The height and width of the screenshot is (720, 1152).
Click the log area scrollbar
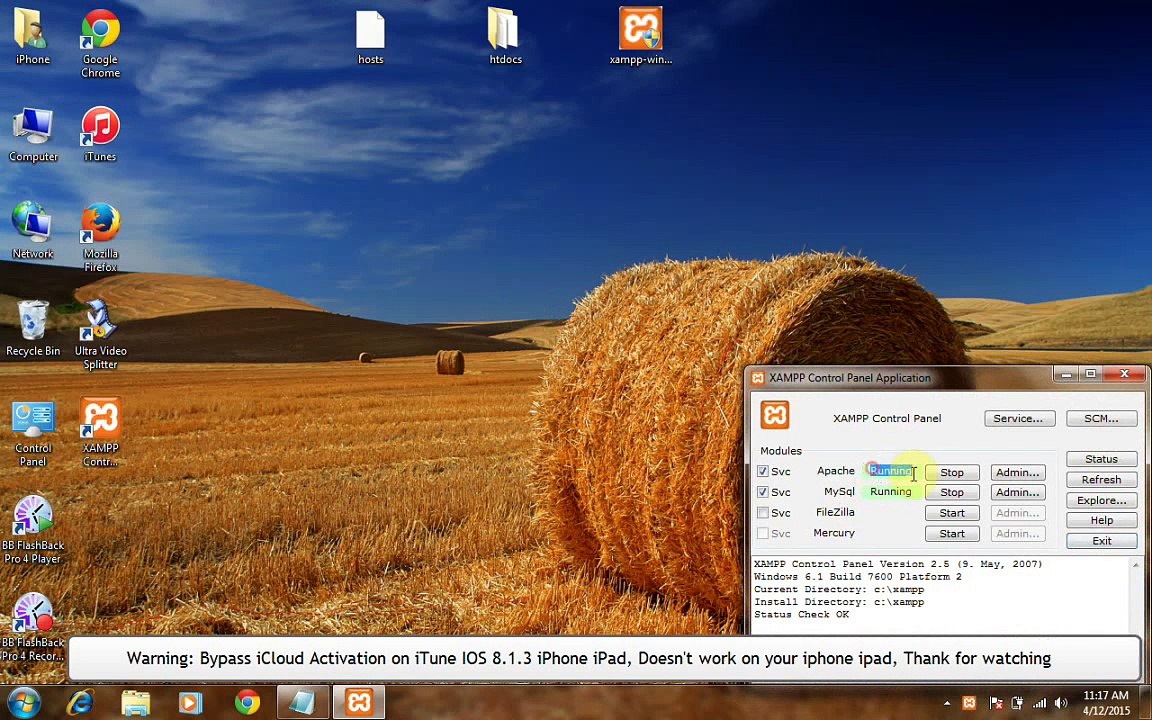pos(1136,595)
